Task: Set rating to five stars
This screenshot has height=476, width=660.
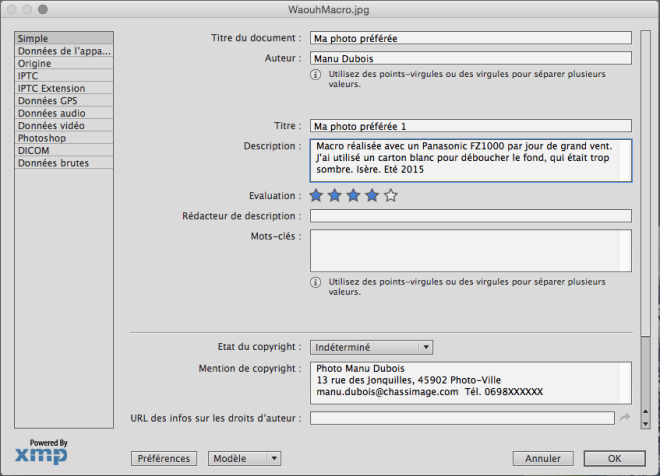Action: (x=390, y=196)
